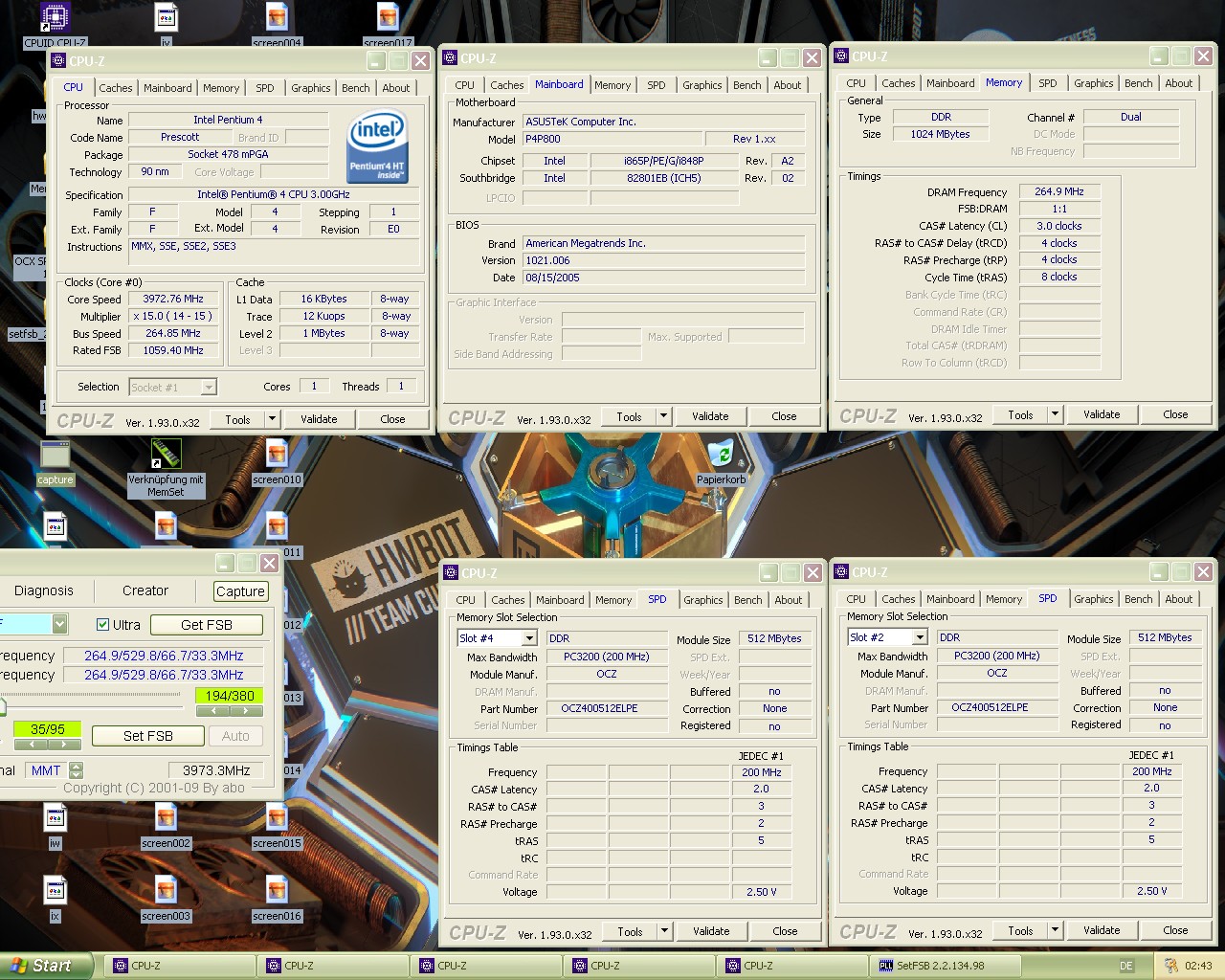The width and height of the screenshot is (1225, 980).
Task: Click left arrow under 194/380 value
Action: click(x=212, y=711)
